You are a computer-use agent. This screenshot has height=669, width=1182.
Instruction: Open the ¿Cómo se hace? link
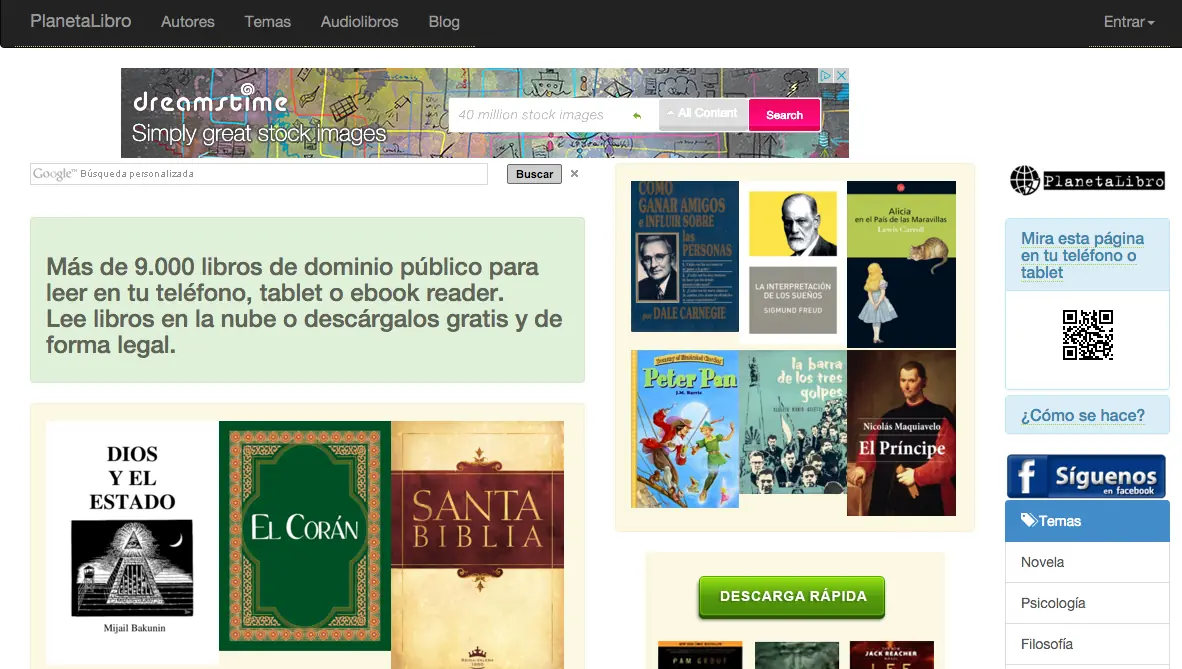click(x=1082, y=416)
